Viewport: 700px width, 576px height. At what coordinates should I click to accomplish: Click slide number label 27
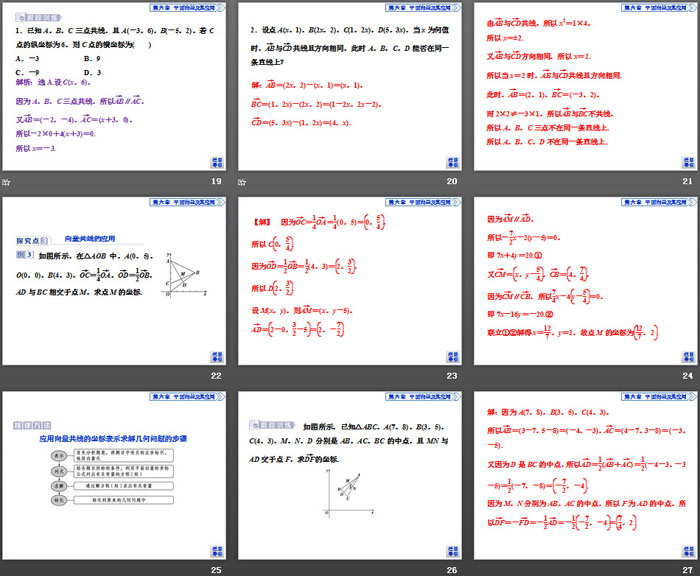pyautogui.click(x=688, y=570)
